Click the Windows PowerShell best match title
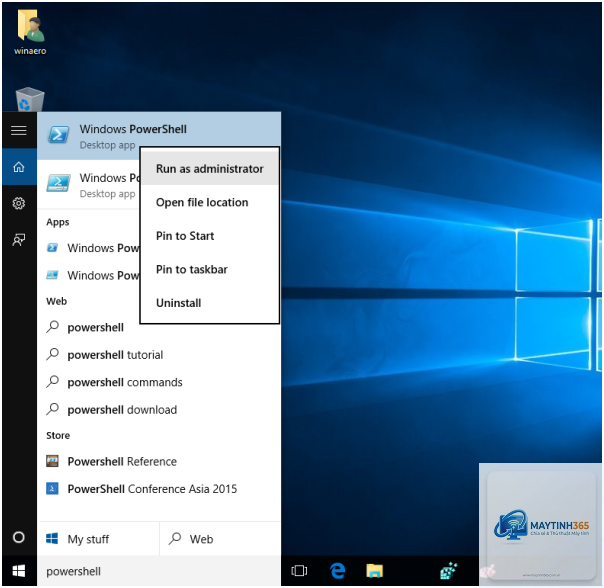Viewport: 604px width, 588px height. click(133, 129)
